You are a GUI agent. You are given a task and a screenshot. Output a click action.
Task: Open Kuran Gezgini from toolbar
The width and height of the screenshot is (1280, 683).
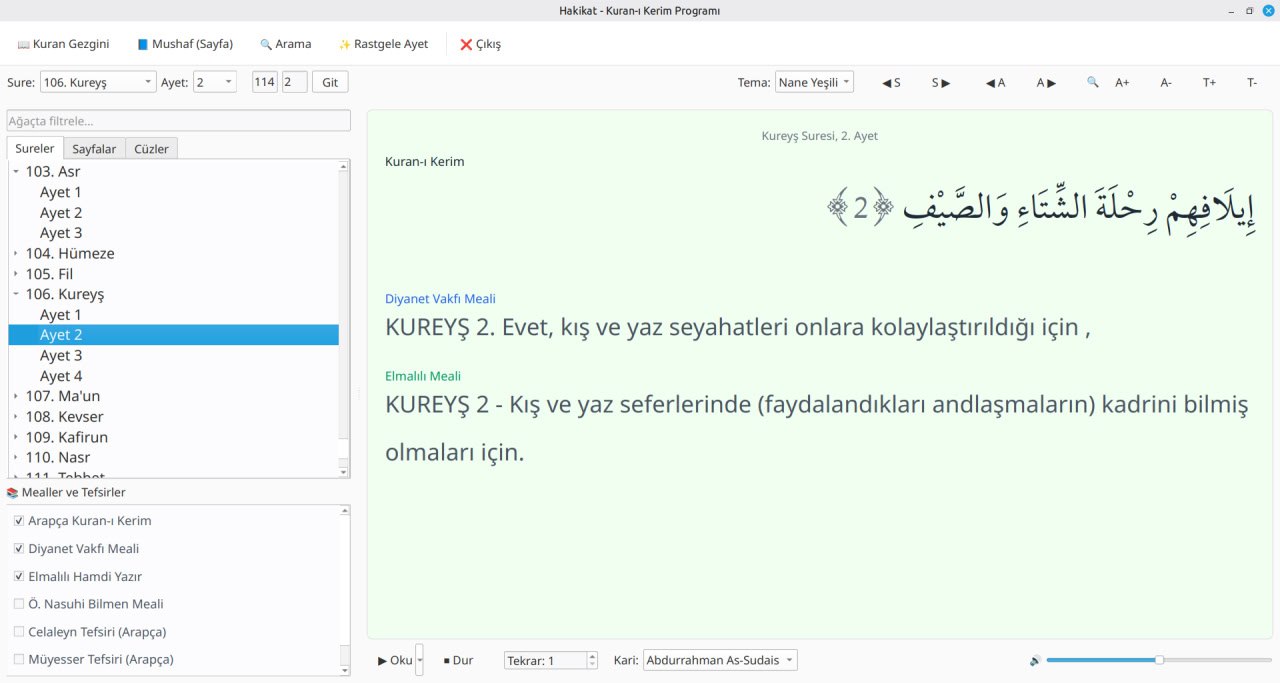pyautogui.click(x=63, y=44)
